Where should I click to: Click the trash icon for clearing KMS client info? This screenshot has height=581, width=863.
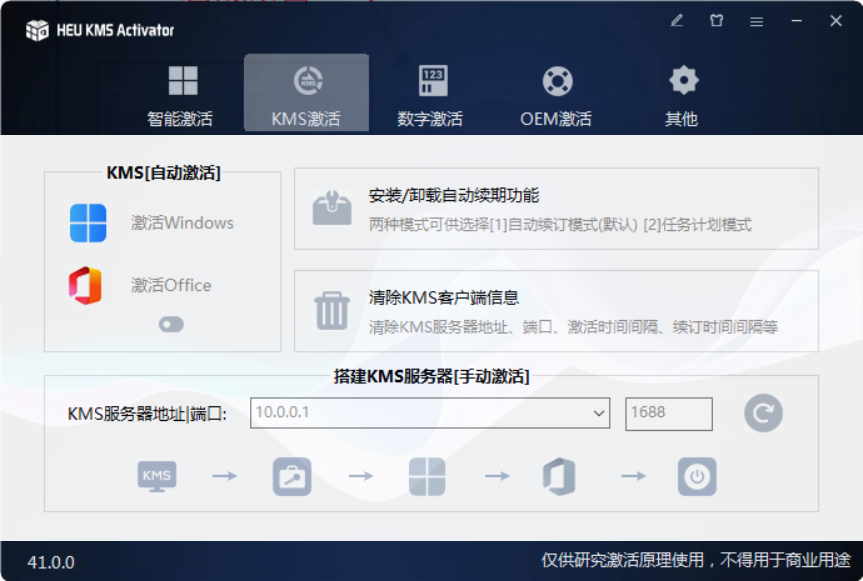(331, 311)
